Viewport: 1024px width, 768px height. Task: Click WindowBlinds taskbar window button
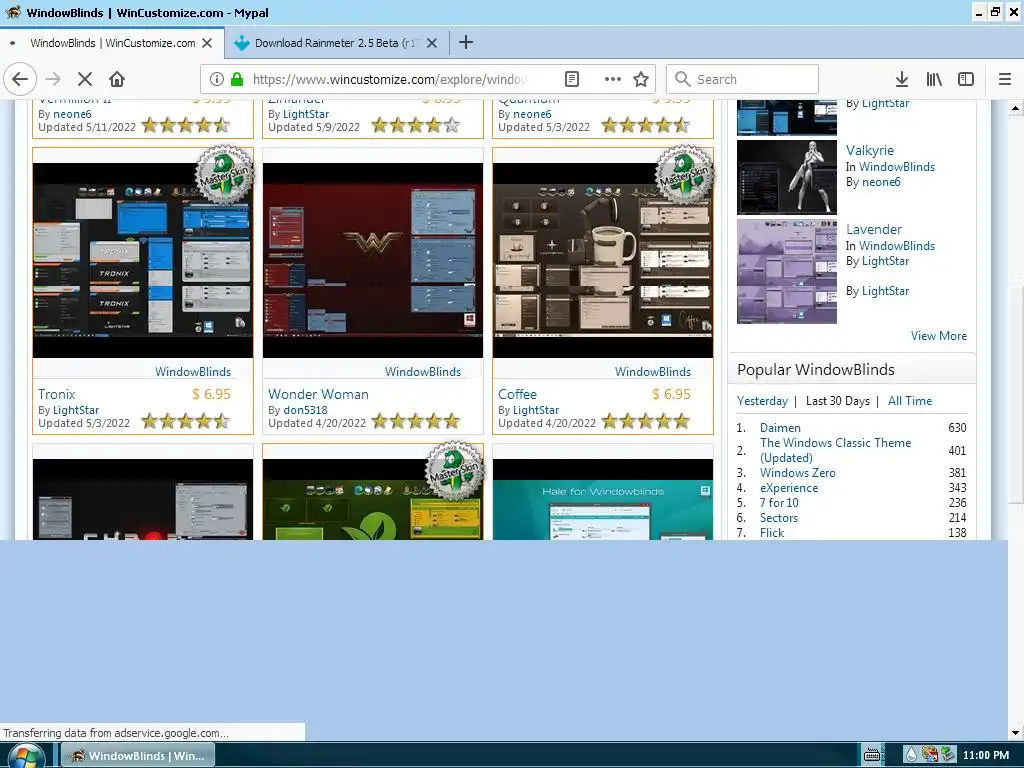pyautogui.click(x=138, y=756)
